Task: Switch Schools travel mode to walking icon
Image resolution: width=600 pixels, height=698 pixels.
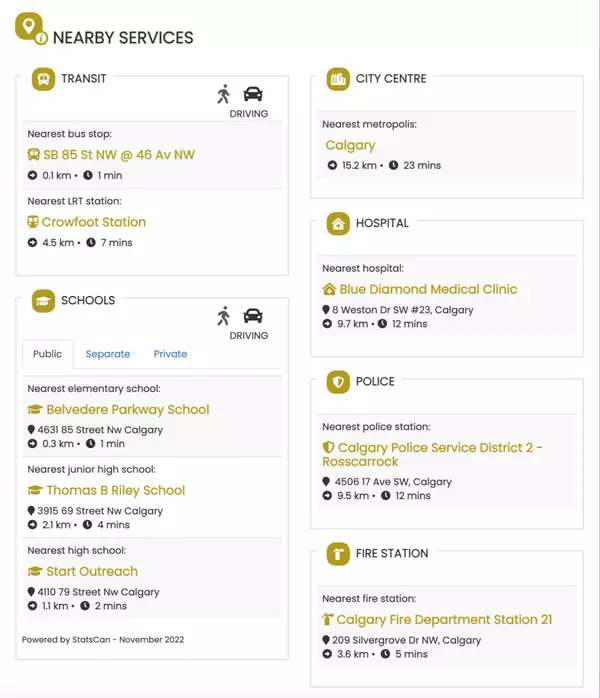Action: pos(224,316)
